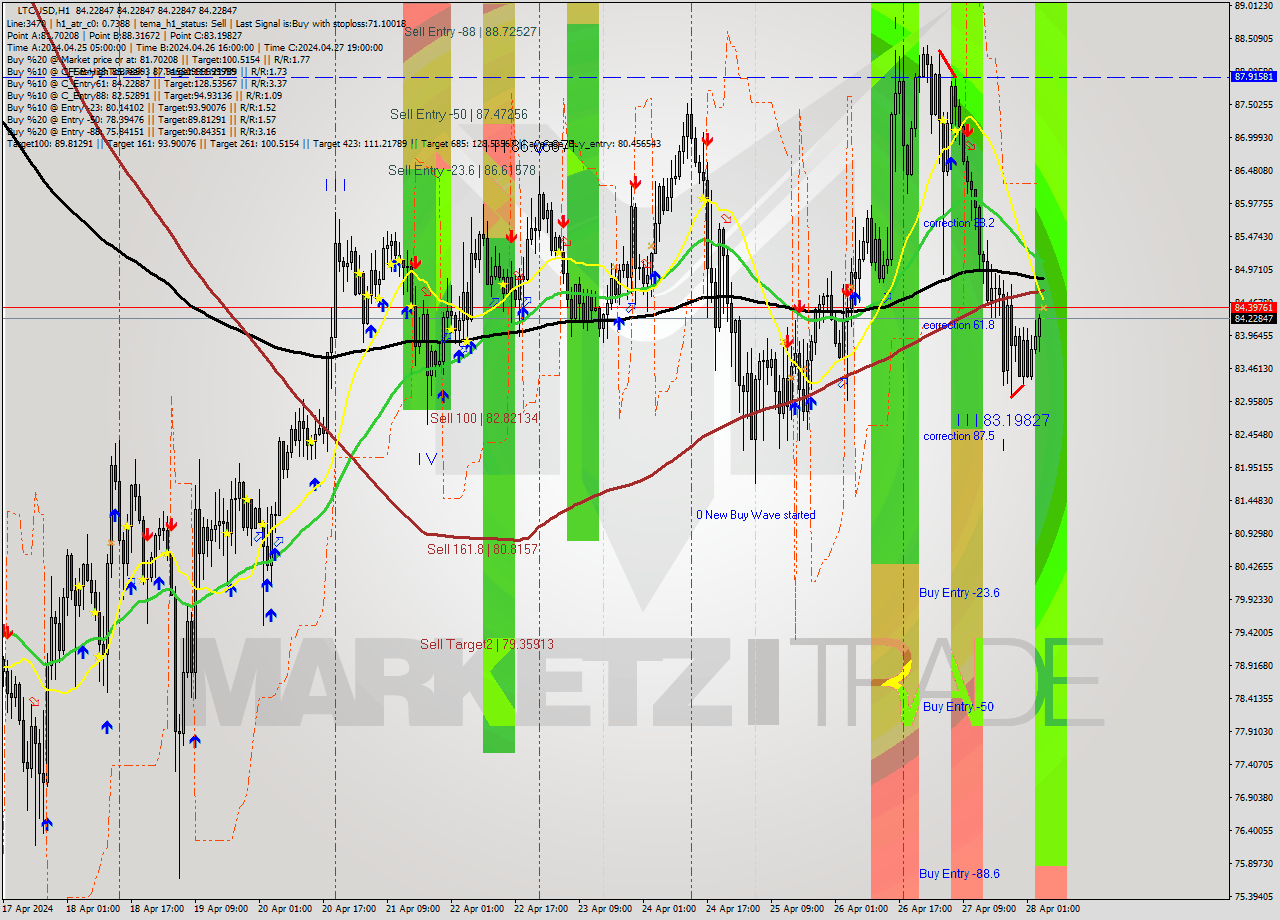1280x920 pixels.
Task: Click the 'I V' wave label
Action: 427,459
